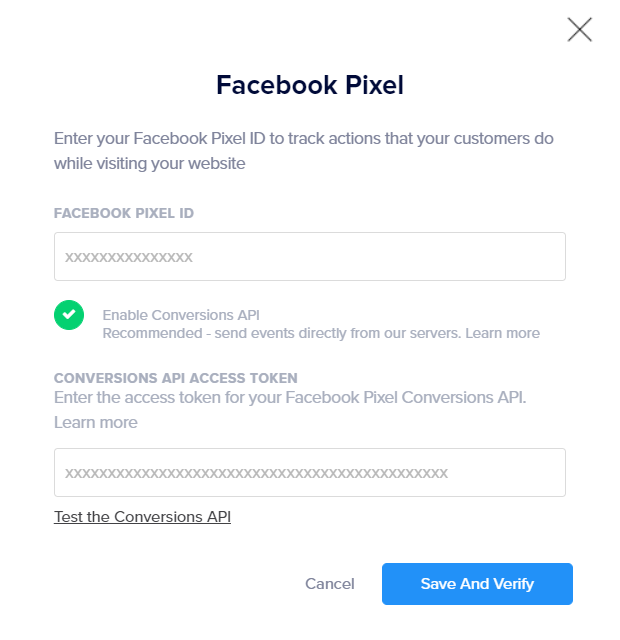Open Learn more link below access token description
620x640 pixels.
96,422
